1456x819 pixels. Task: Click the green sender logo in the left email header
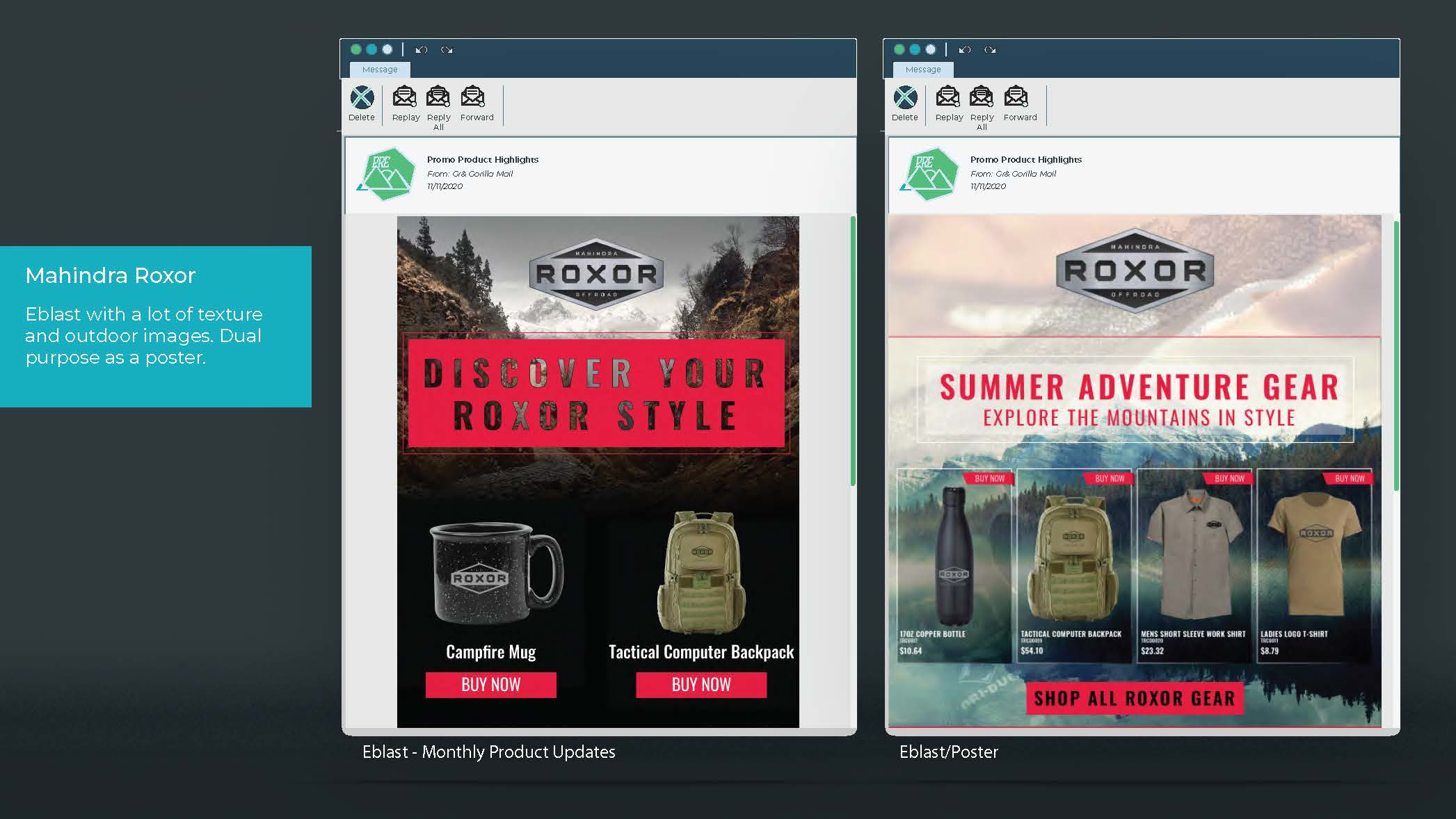pyautogui.click(x=387, y=174)
